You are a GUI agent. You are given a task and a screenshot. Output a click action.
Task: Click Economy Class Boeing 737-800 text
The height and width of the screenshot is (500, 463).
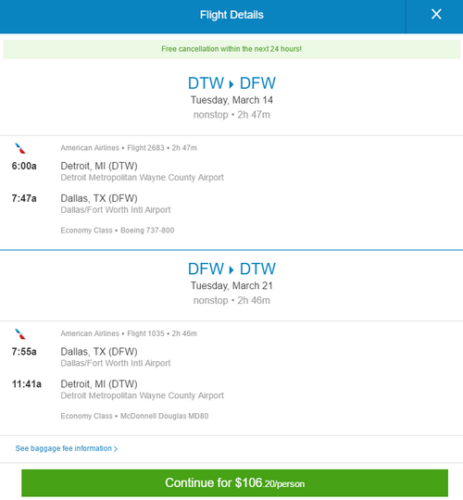[117, 230]
